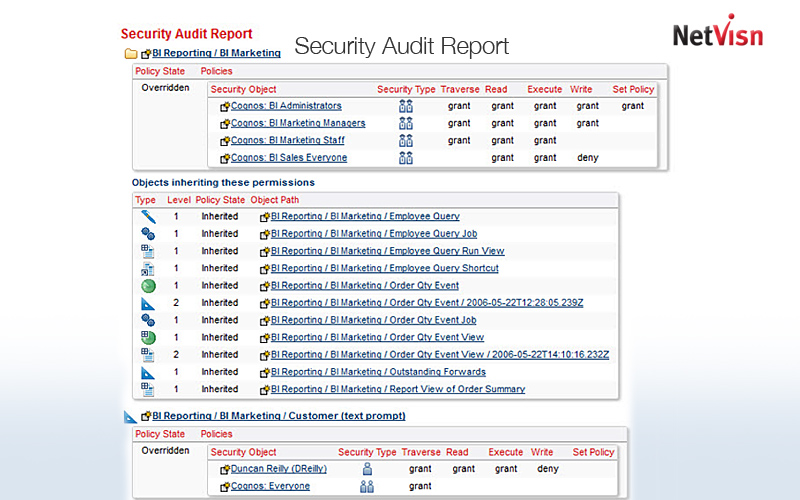This screenshot has width=800, height=500.
Task: Click the single user icon in Duncan Reilly row
Action: pos(367,469)
